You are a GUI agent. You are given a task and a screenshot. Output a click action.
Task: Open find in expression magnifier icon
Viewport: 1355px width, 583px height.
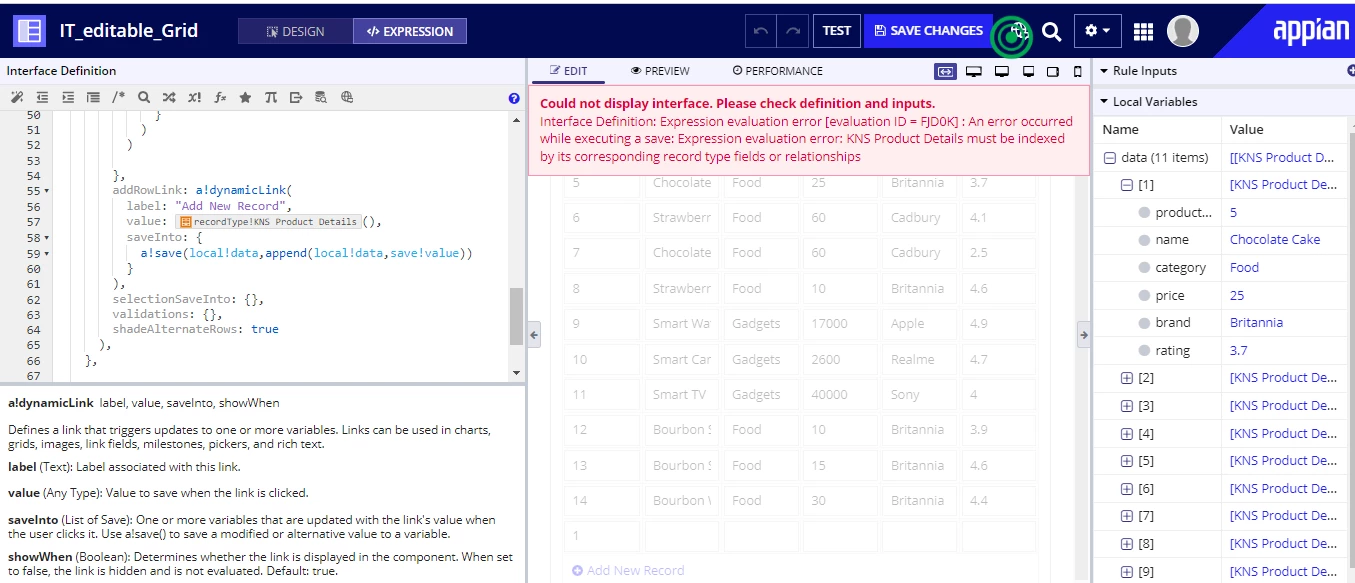[144, 98]
